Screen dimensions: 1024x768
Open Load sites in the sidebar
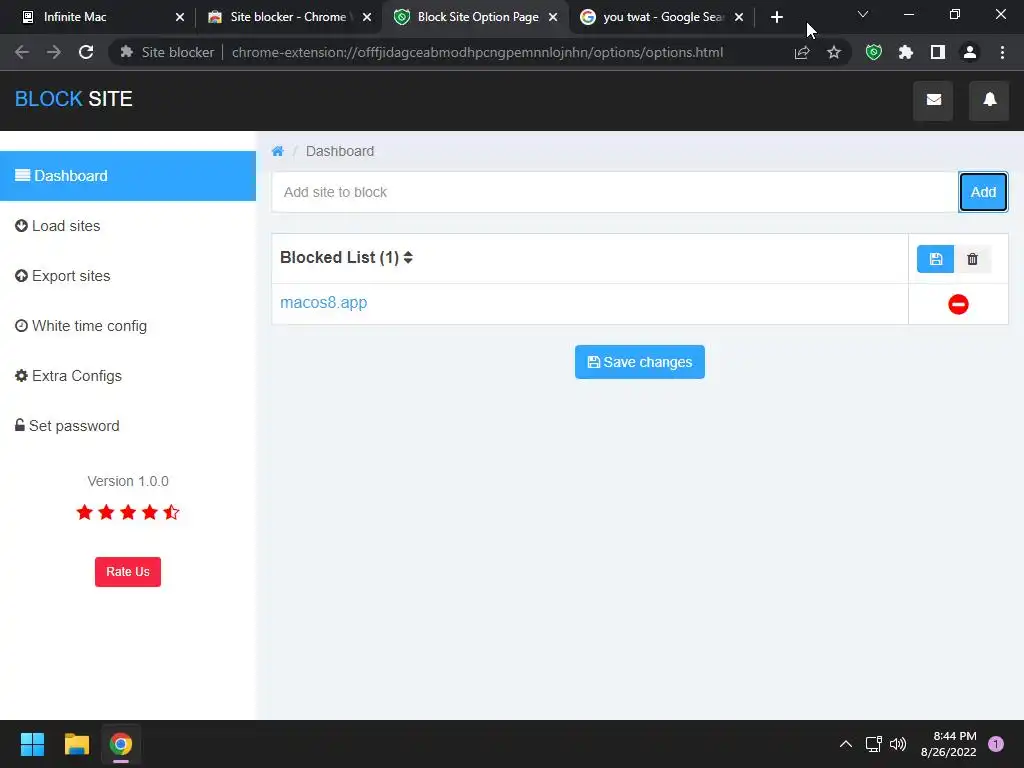tap(128, 226)
